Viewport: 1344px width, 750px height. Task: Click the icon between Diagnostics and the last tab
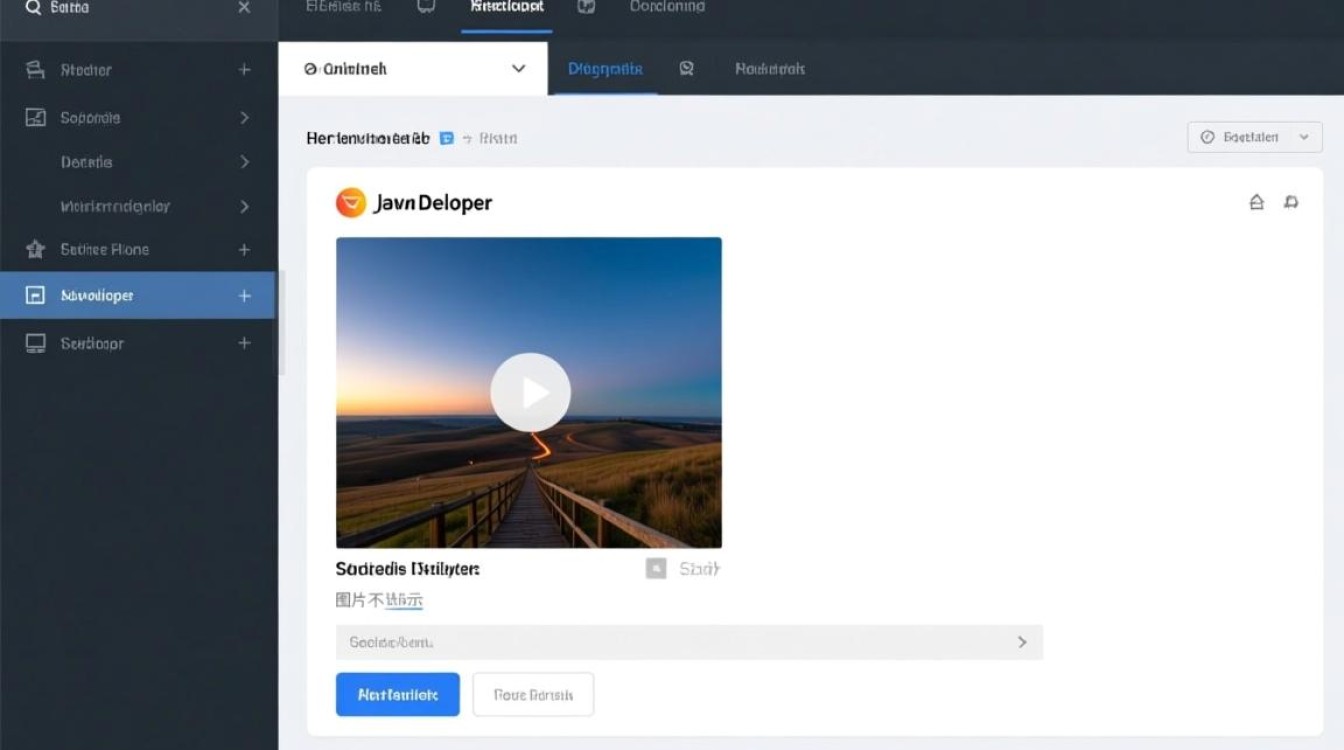pyautogui.click(x=687, y=69)
